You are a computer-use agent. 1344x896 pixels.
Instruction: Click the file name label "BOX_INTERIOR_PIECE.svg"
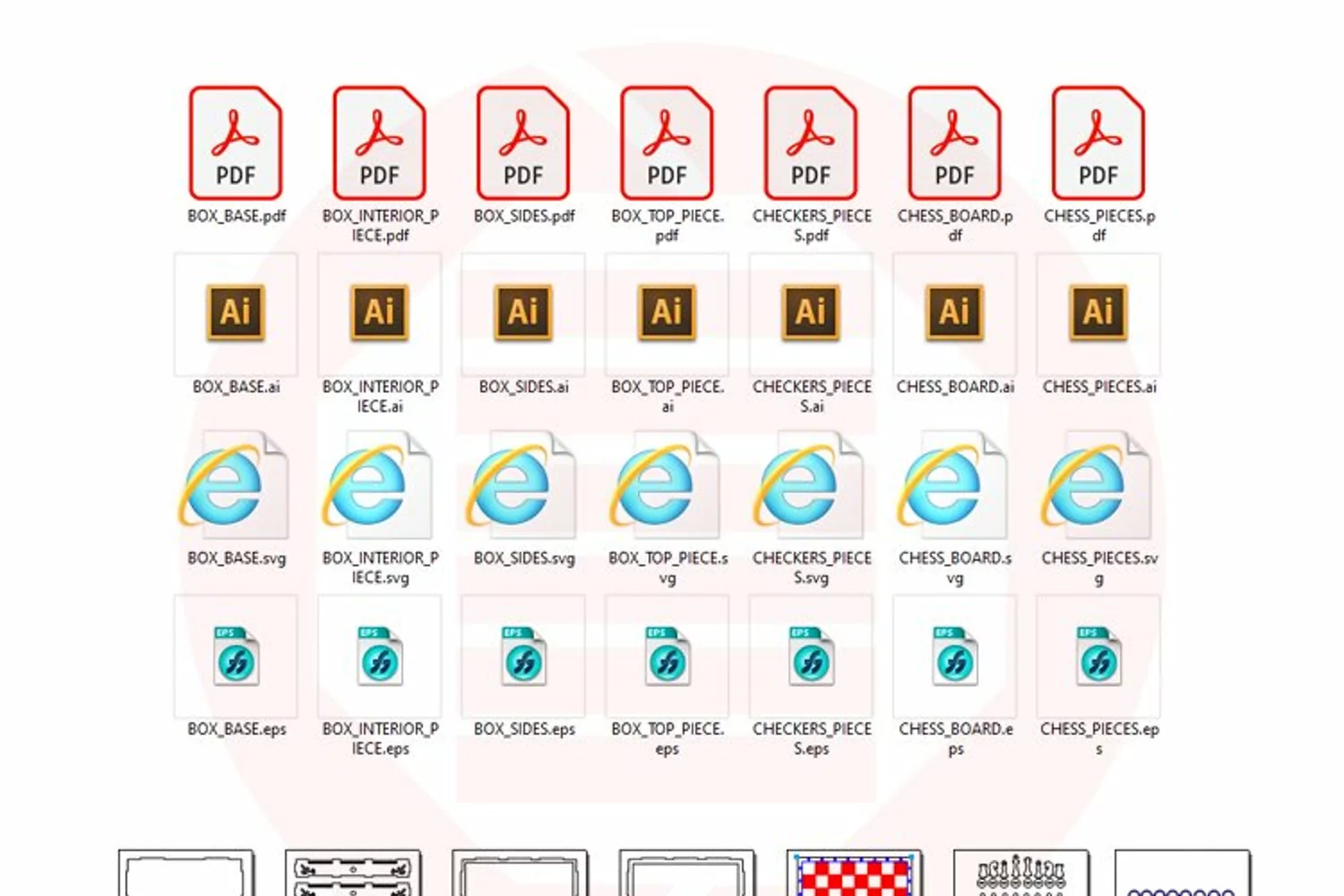[381, 568]
